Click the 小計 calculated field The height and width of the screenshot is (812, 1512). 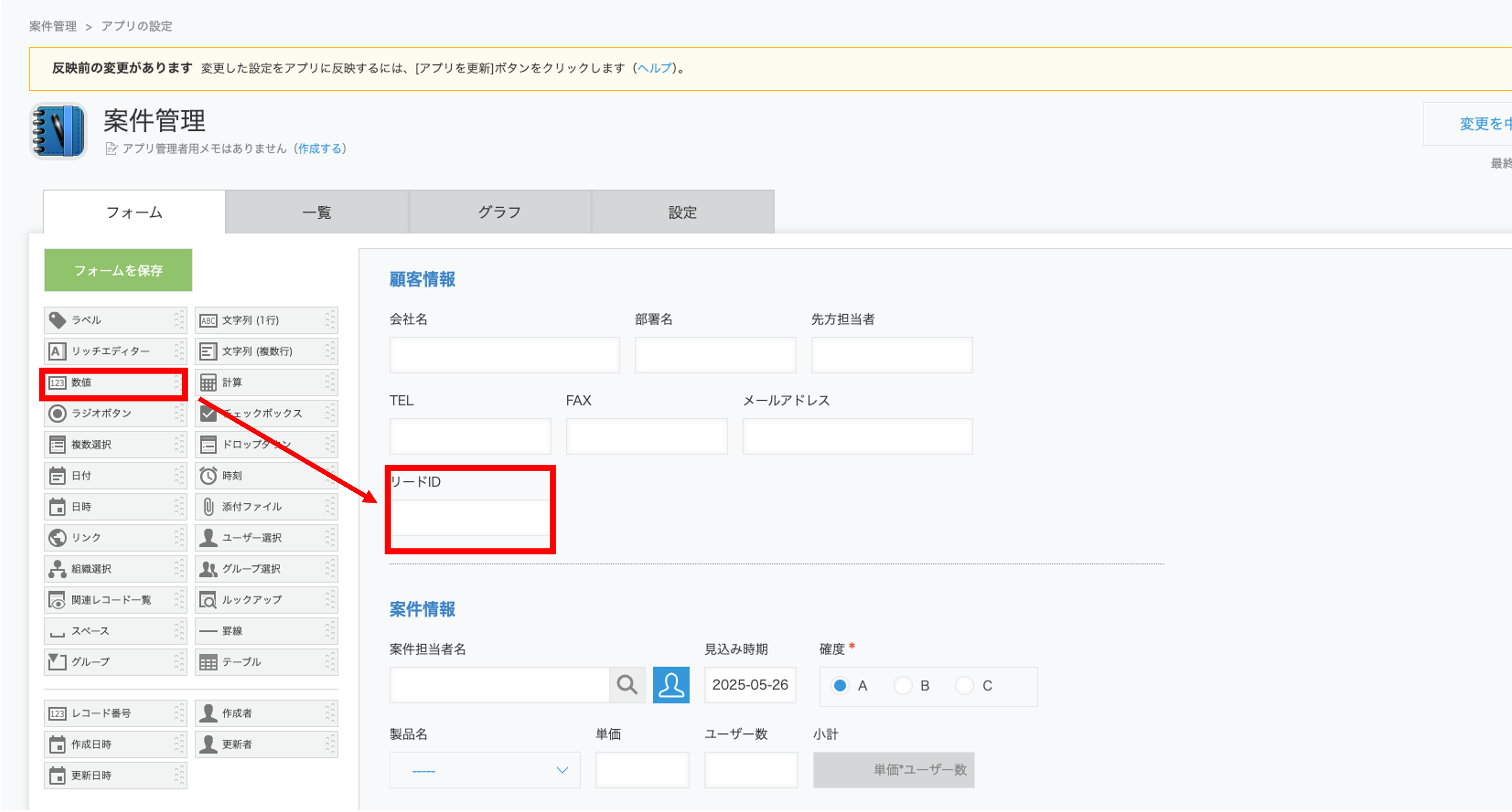click(x=894, y=771)
